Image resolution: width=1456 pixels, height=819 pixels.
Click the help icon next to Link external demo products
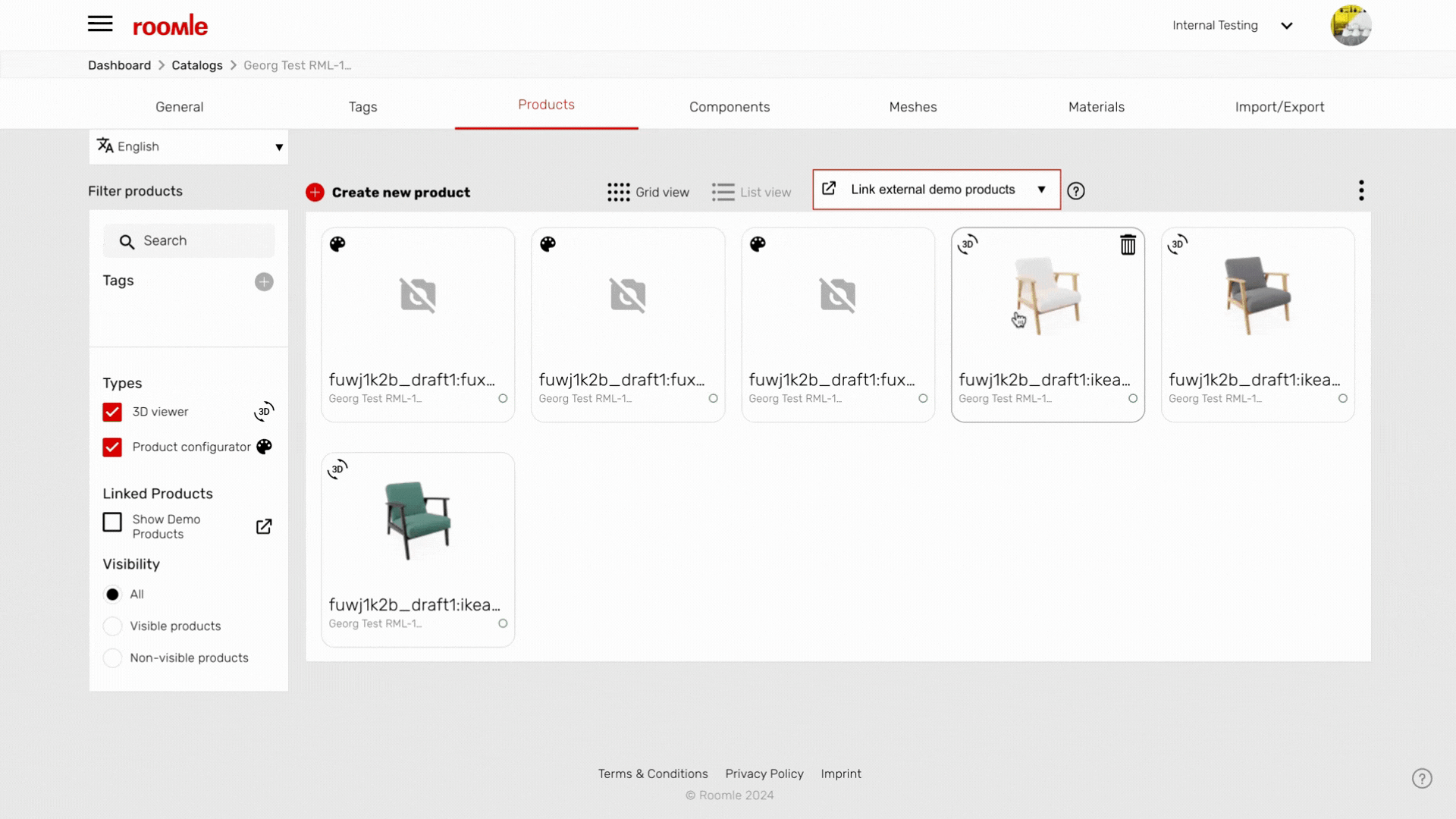point(1075,191)
